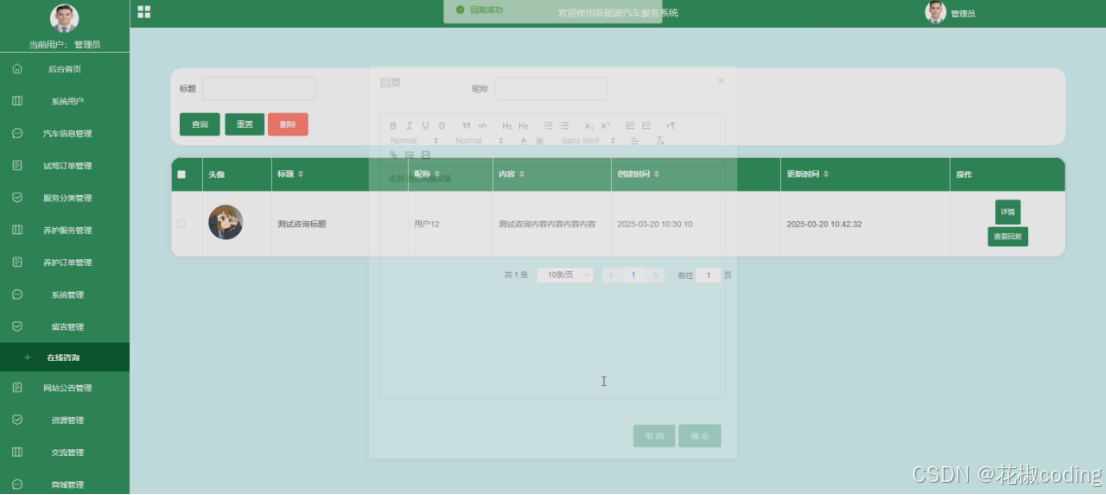Click the icon beside 系统用户
The width and height of the screenshot is (1106, 495).
click(18, 101)
